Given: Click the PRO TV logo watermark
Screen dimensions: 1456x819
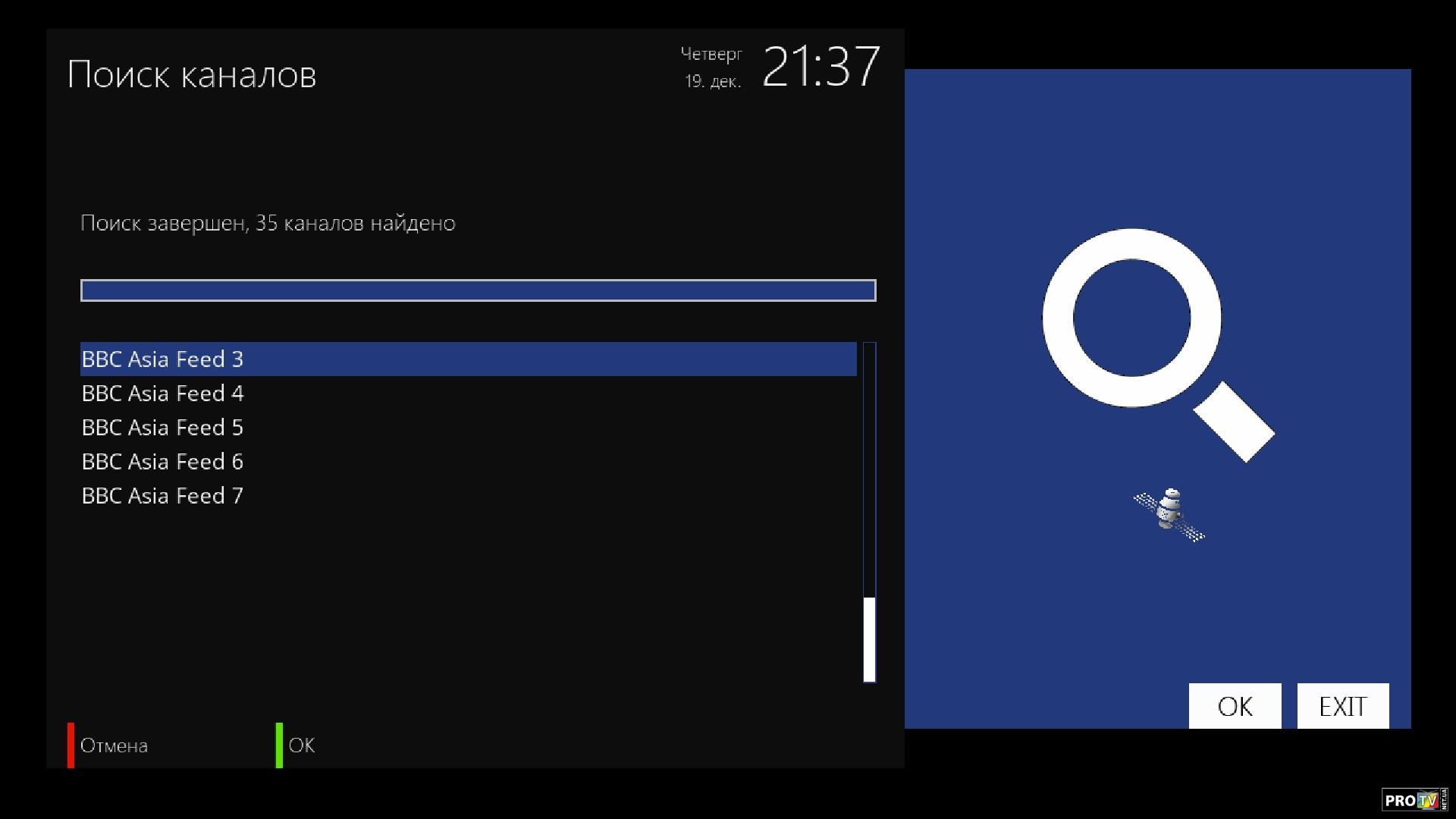Looking at the screenshot, I should [1414, 799].
